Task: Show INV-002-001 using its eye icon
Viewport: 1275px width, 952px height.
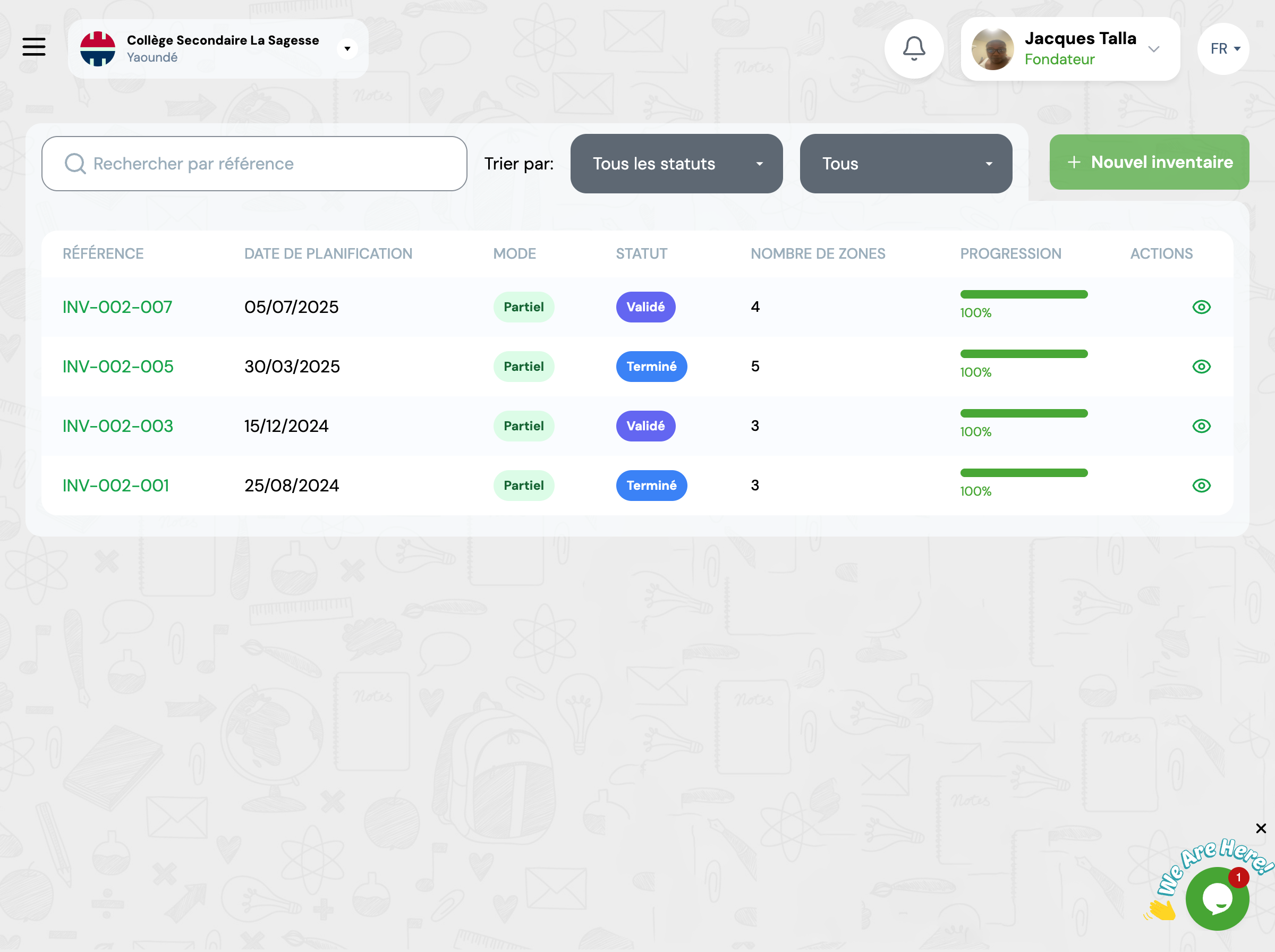Action: (x=1201, y=485)
